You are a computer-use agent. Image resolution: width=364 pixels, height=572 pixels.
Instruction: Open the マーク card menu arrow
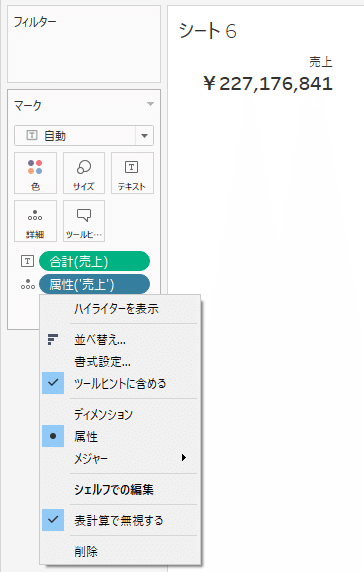150,104
